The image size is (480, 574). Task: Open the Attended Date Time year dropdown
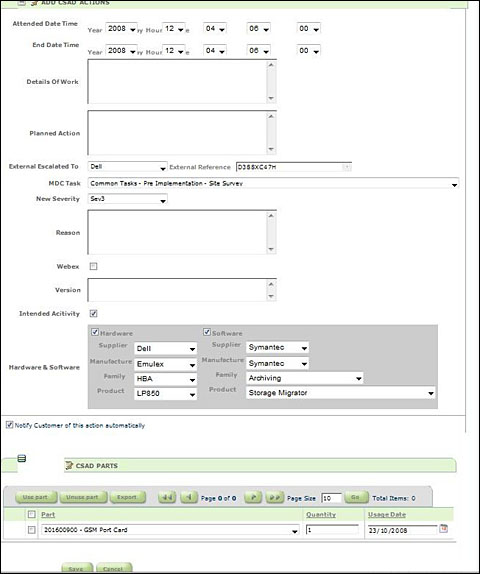(x=121, y=29)
